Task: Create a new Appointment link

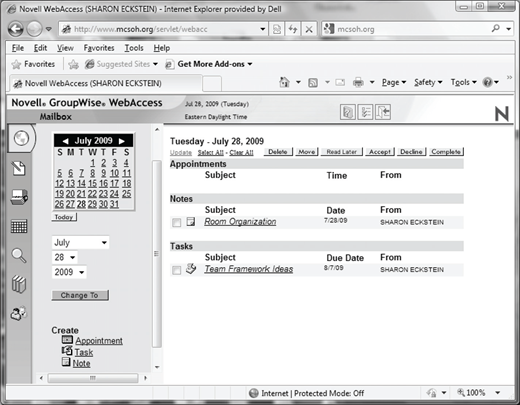Action: point(99,341)
